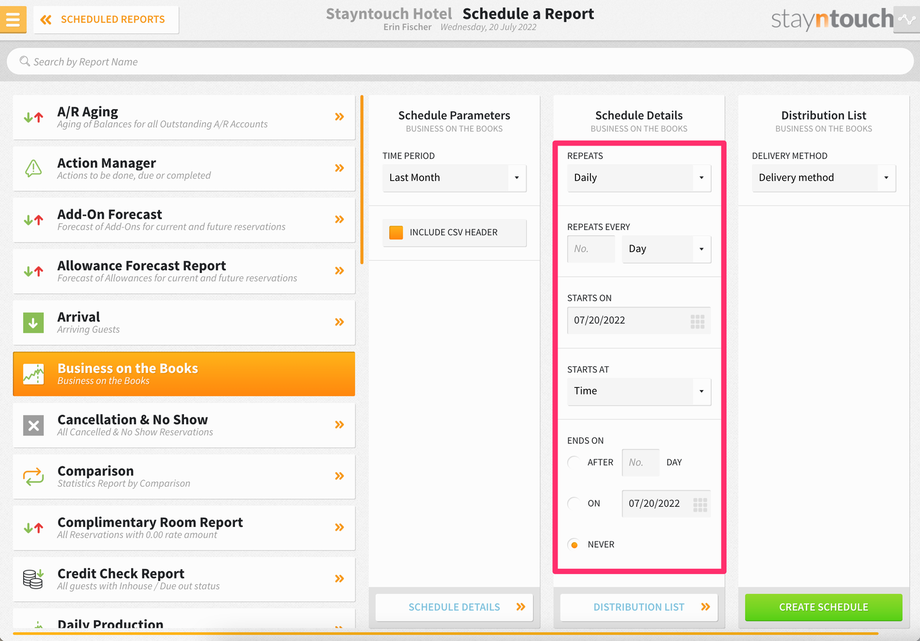Image resolution: width=920 pixels, height=641 pixels.
Task: Open the Add-On Forecast chevron
Action: coord(339,220)
